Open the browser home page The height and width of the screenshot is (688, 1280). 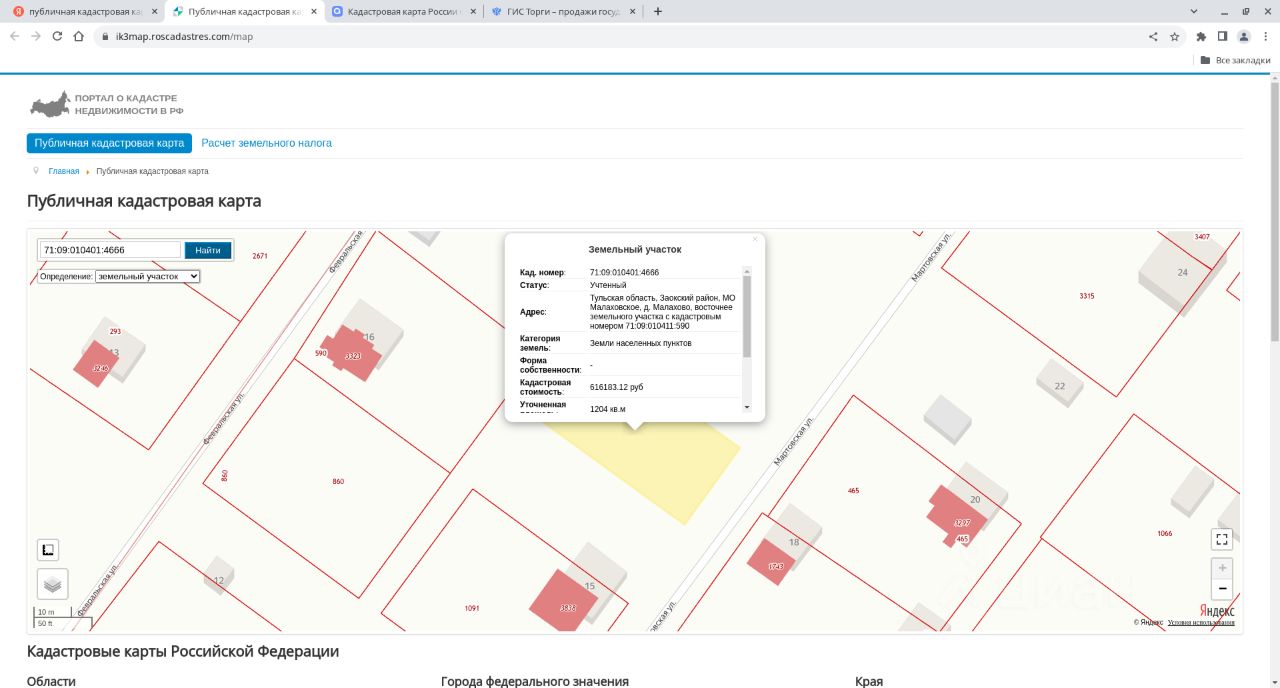78,36
